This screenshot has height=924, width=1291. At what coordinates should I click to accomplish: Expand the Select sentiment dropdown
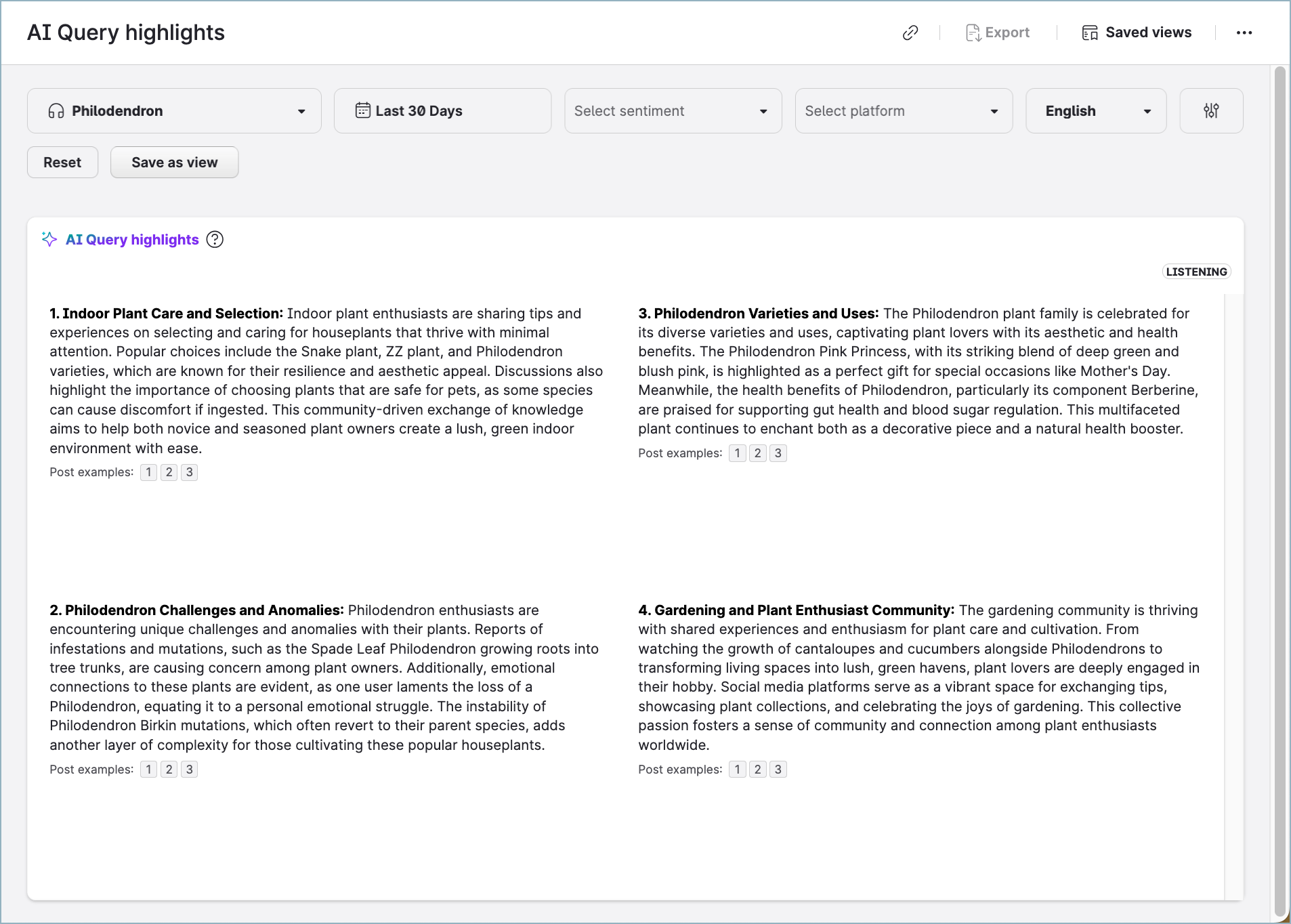point(673,111)
